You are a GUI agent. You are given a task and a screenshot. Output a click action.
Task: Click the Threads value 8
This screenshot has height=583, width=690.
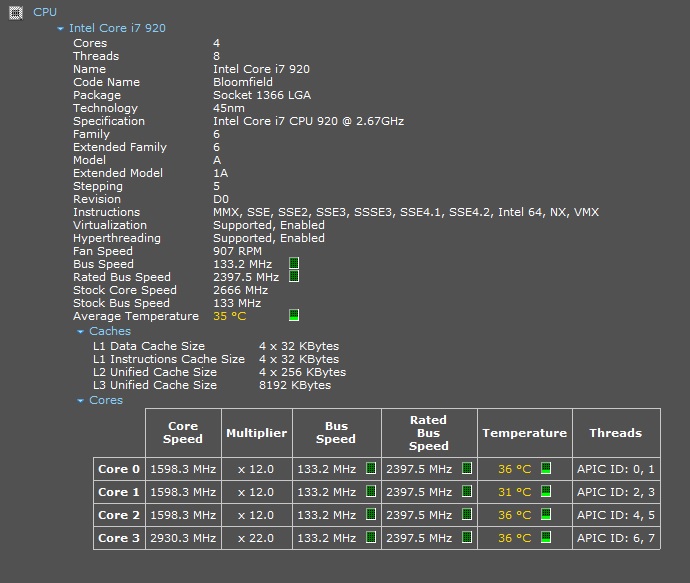tap(217, 56)
